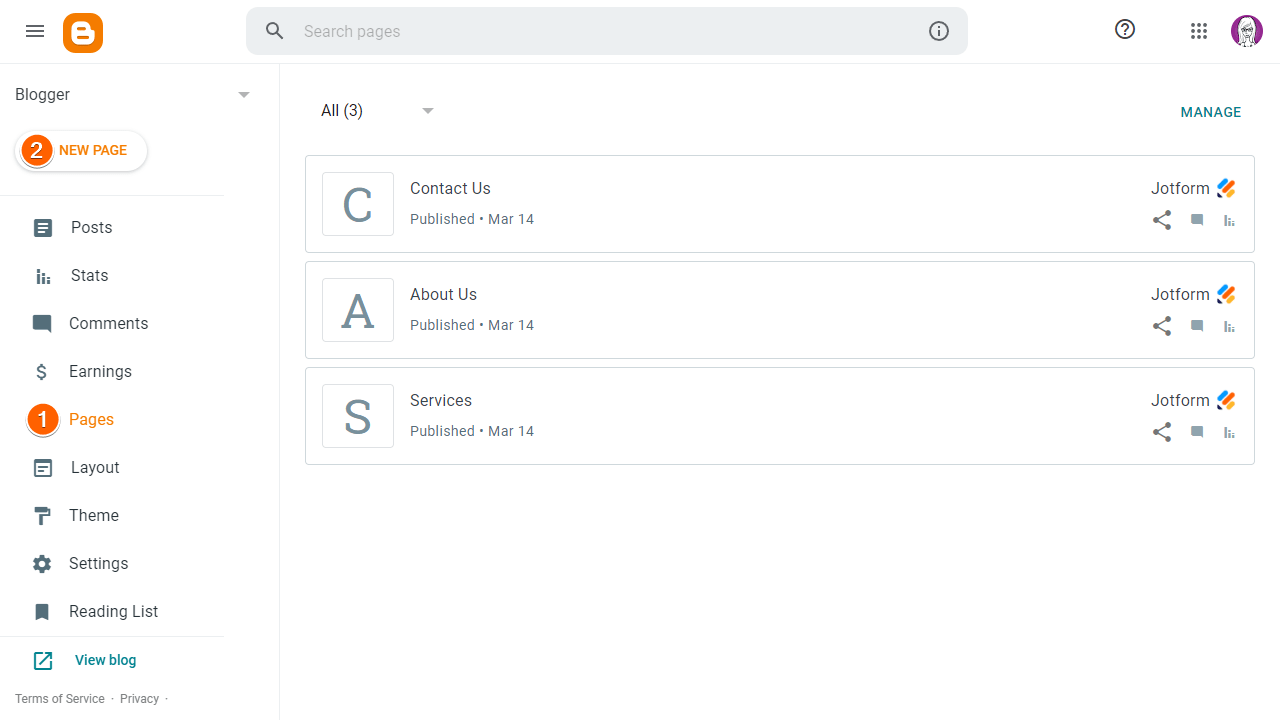Viewport: 1280px width, 720px height.
Task: Open the share icon for Contact Us
Action: coord(1162,220)
